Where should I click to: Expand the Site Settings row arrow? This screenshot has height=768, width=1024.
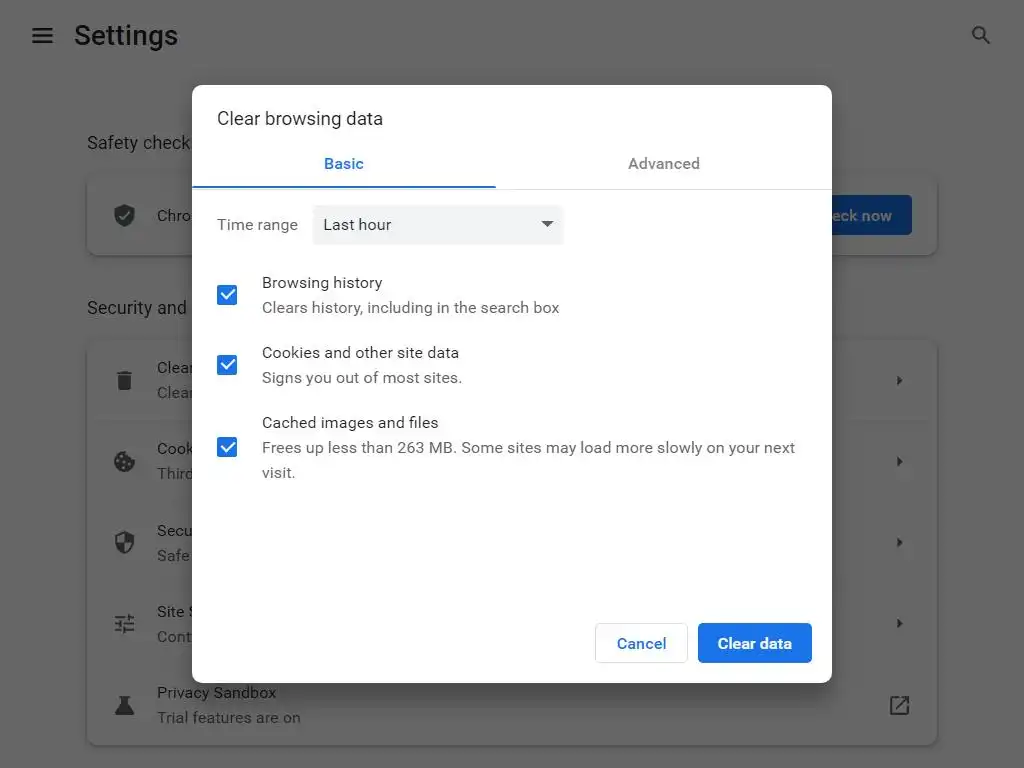[899, 623]
